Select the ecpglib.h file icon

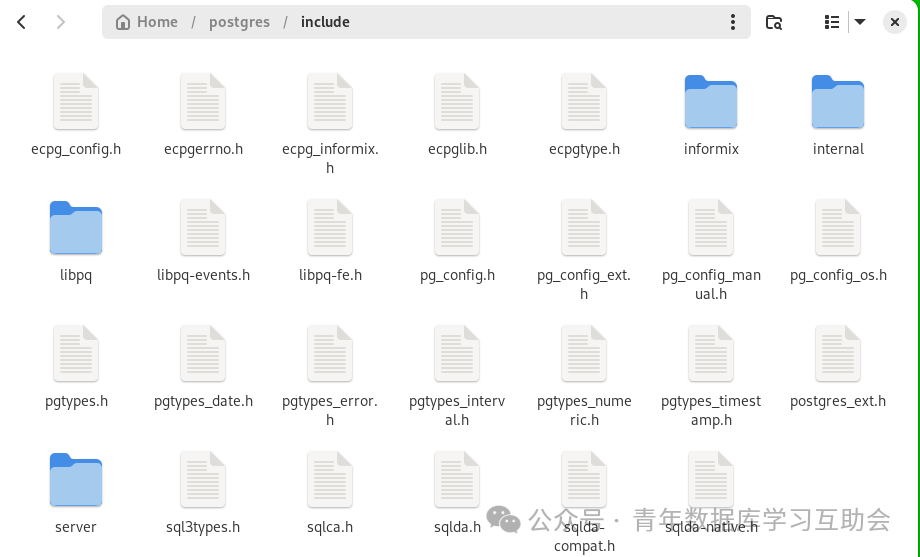(x=457, y=102)
